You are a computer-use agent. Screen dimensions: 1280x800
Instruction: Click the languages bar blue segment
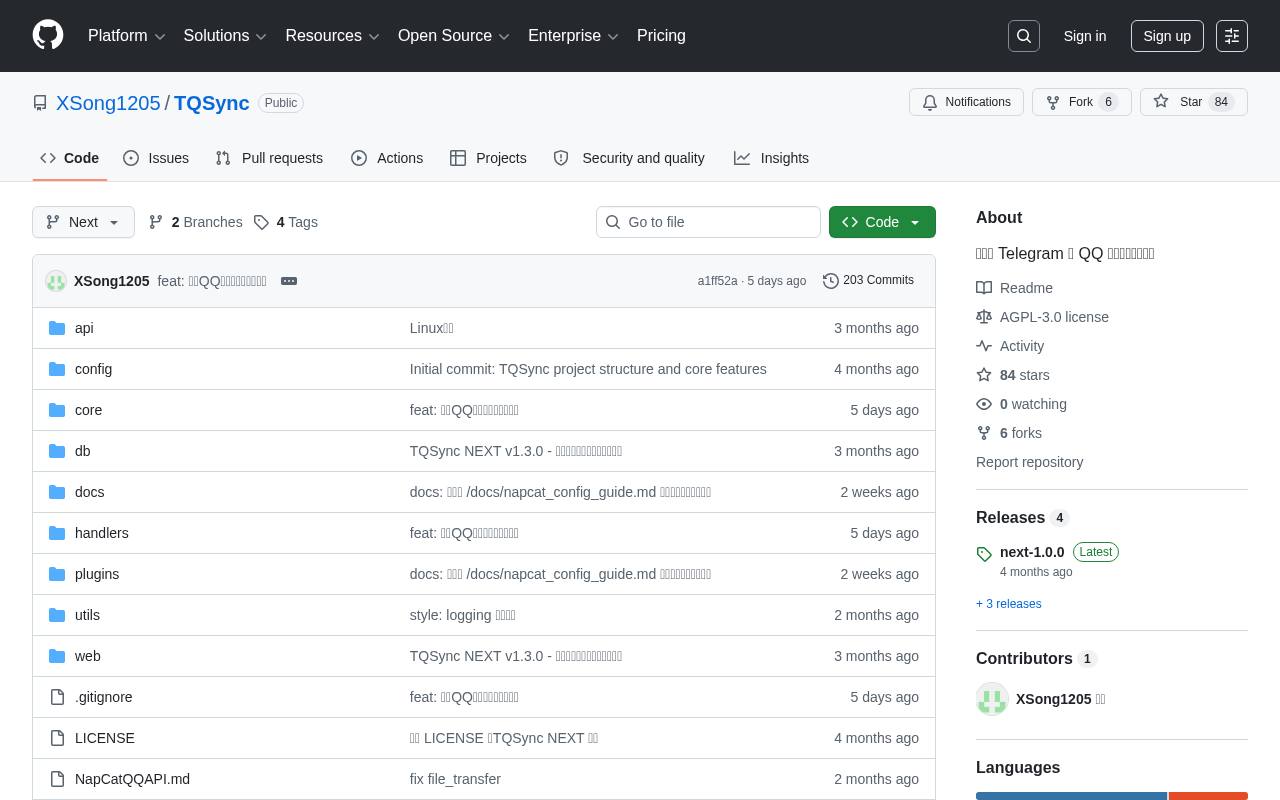[x=1071, y=796]
